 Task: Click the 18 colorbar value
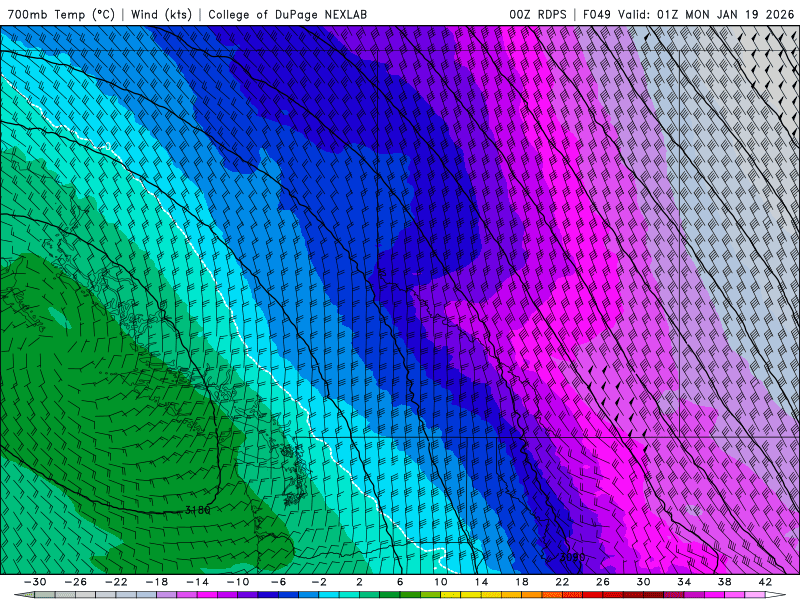click(x=521, y=582)
